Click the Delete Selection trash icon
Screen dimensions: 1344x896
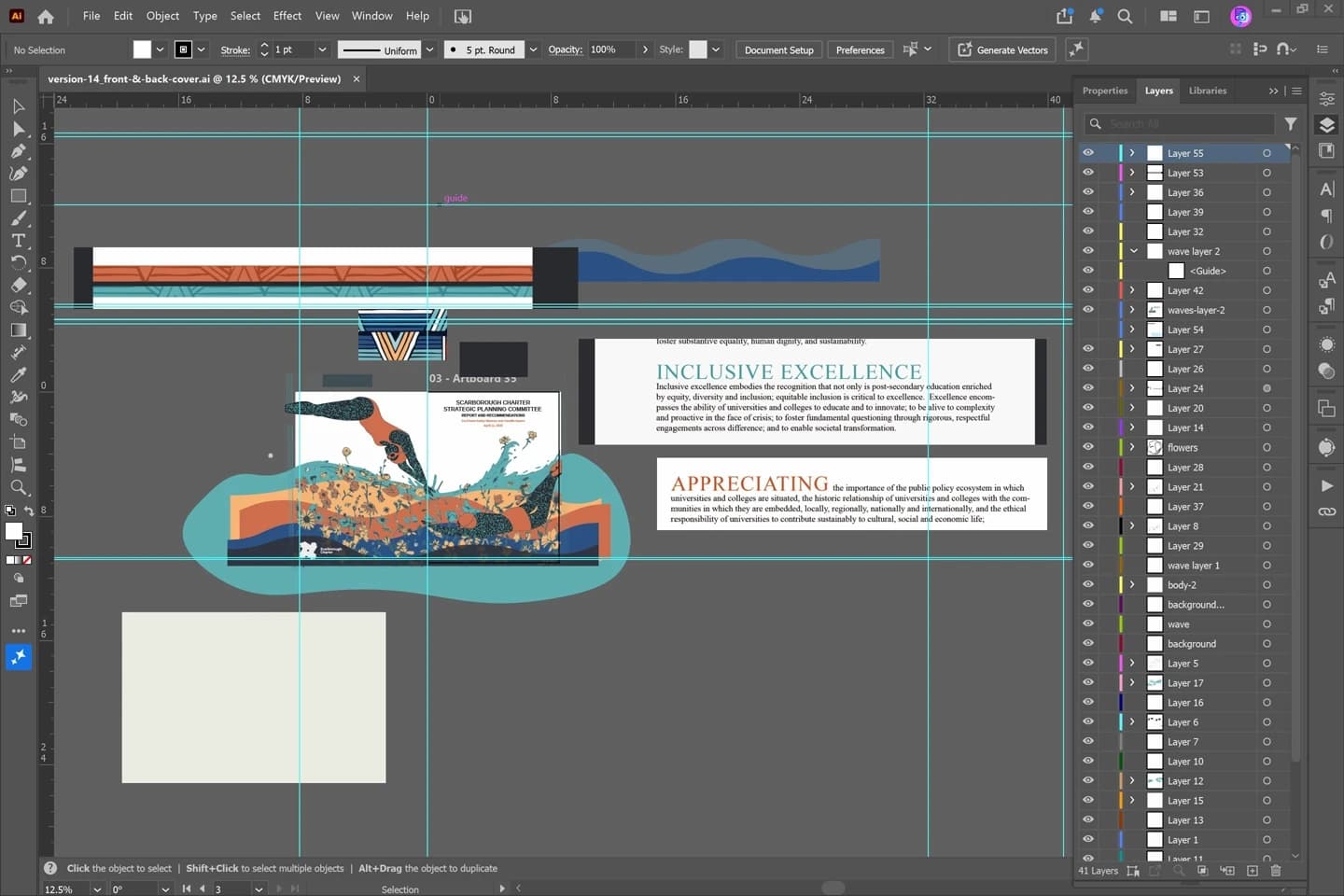[1276, 871]
